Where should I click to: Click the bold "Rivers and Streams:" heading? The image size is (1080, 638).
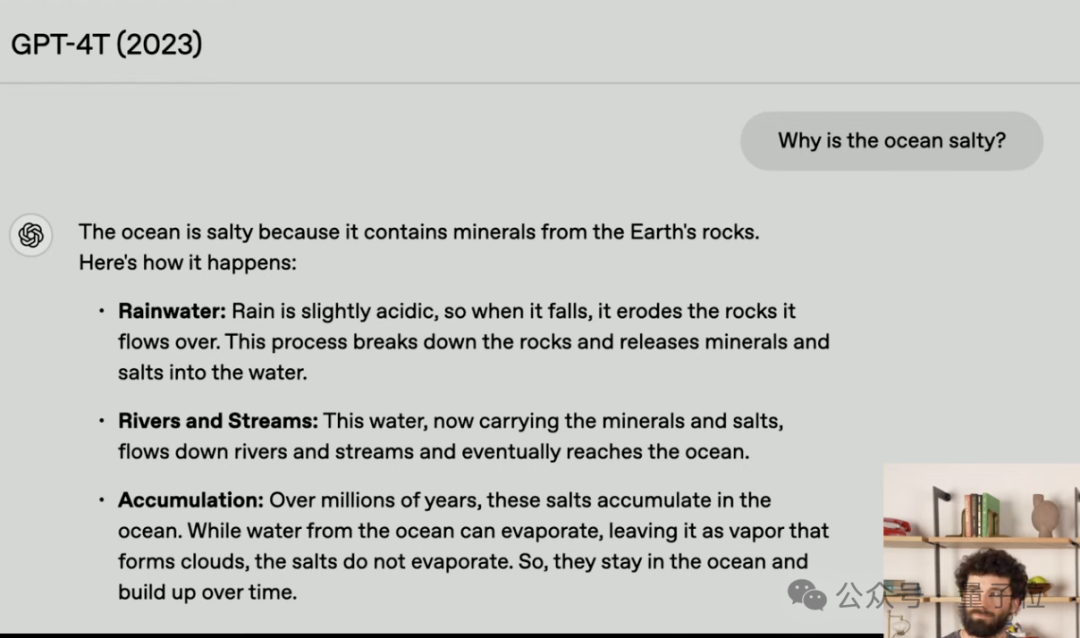pyautogui.click(x=217, y=421)
